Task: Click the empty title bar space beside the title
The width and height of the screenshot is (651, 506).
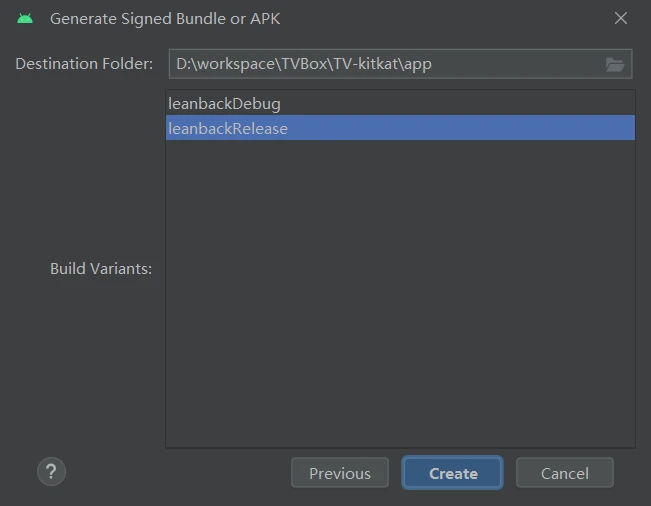Action: [450, 19]
